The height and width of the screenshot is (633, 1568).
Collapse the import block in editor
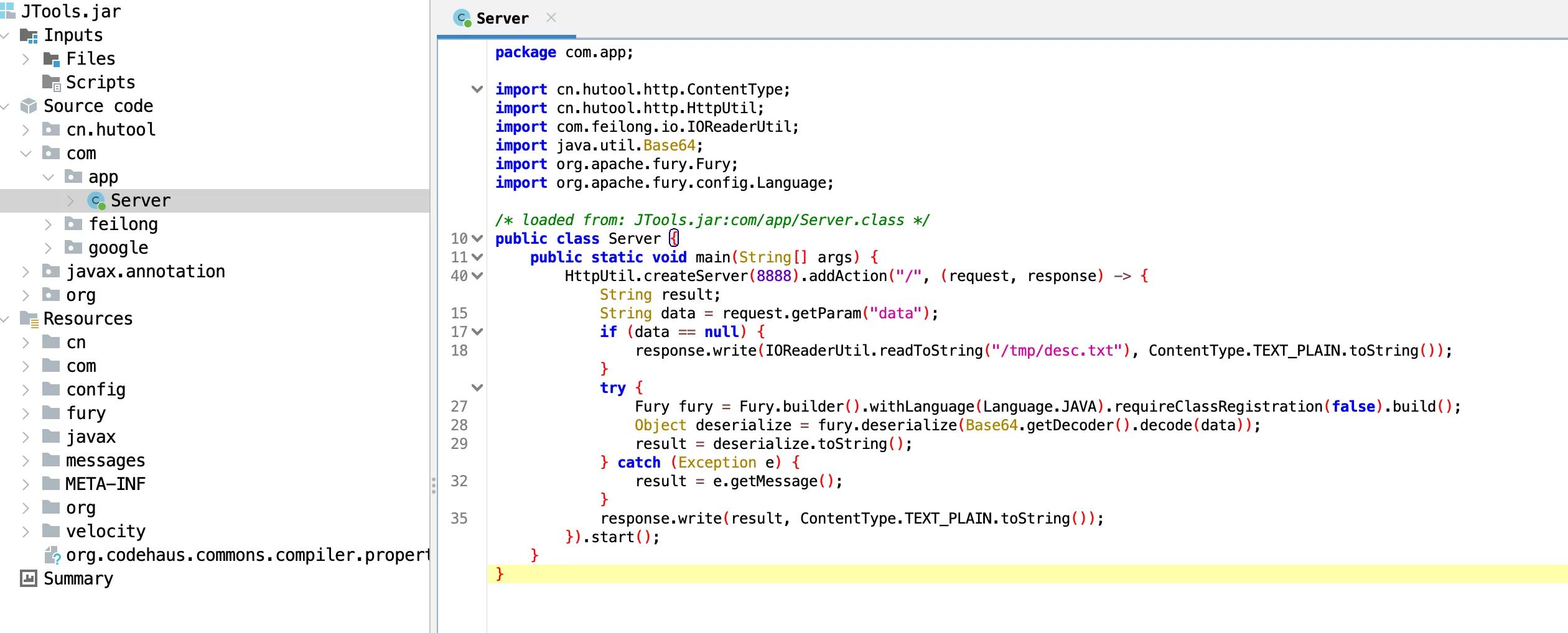click(x=477, y=90)
